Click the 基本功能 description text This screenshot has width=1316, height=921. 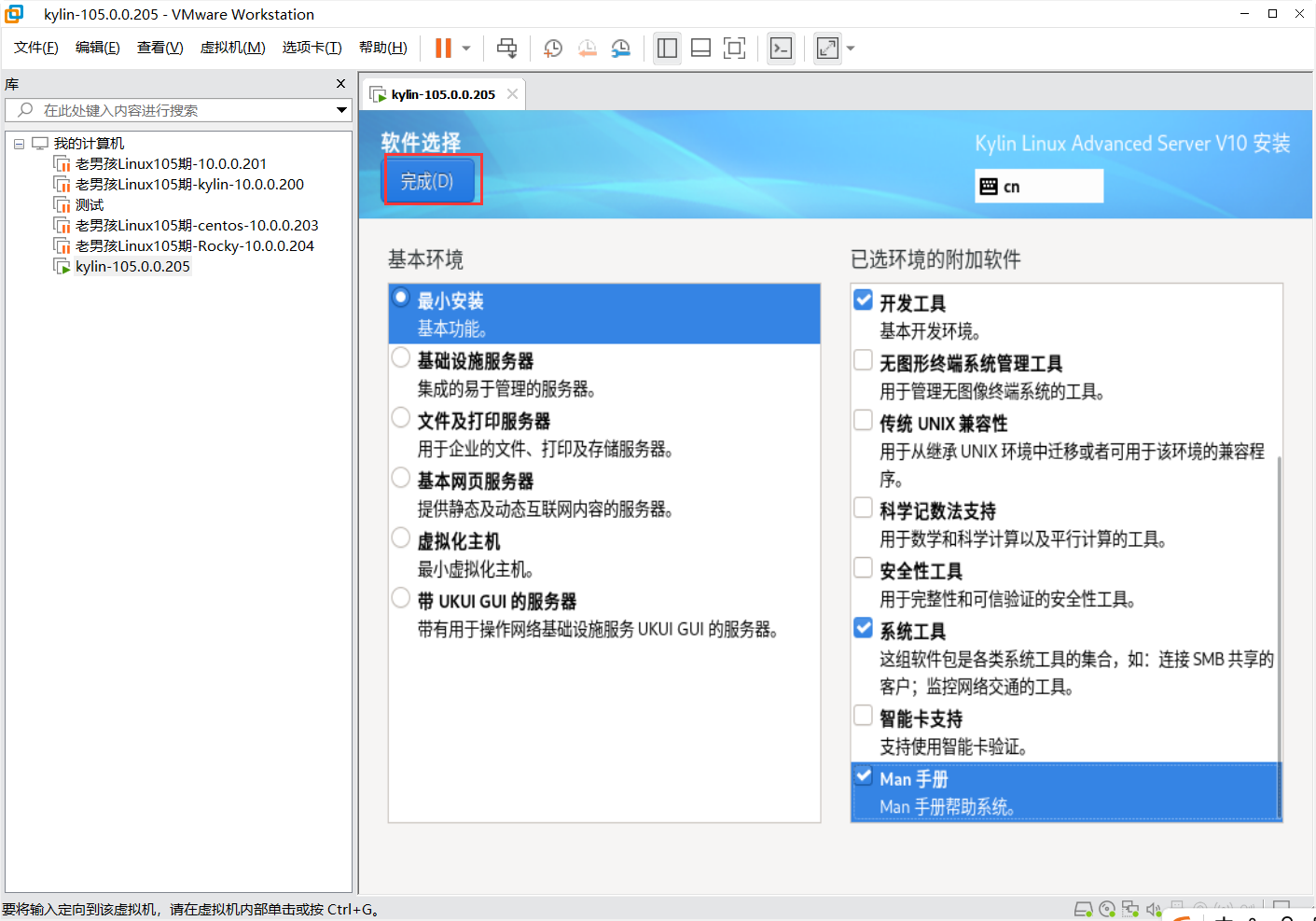click(x=452, y=328)
